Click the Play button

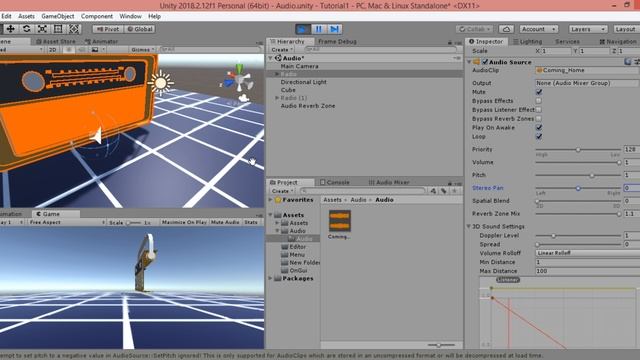[303, 29]
